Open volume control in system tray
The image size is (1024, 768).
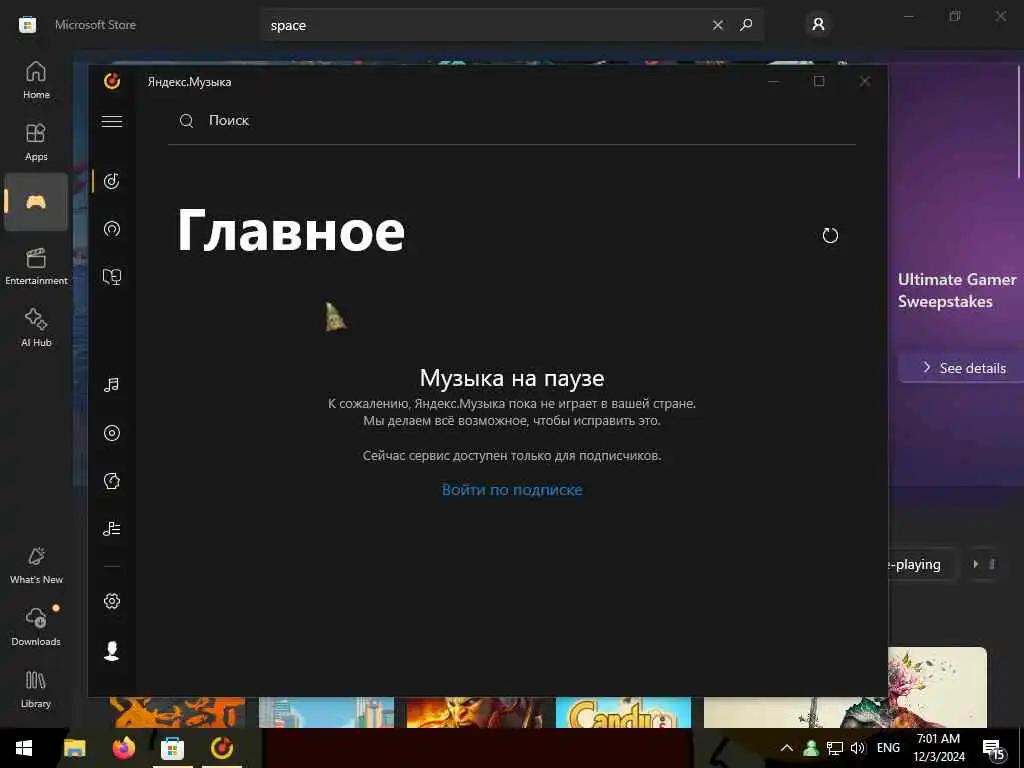coord(858,748)
